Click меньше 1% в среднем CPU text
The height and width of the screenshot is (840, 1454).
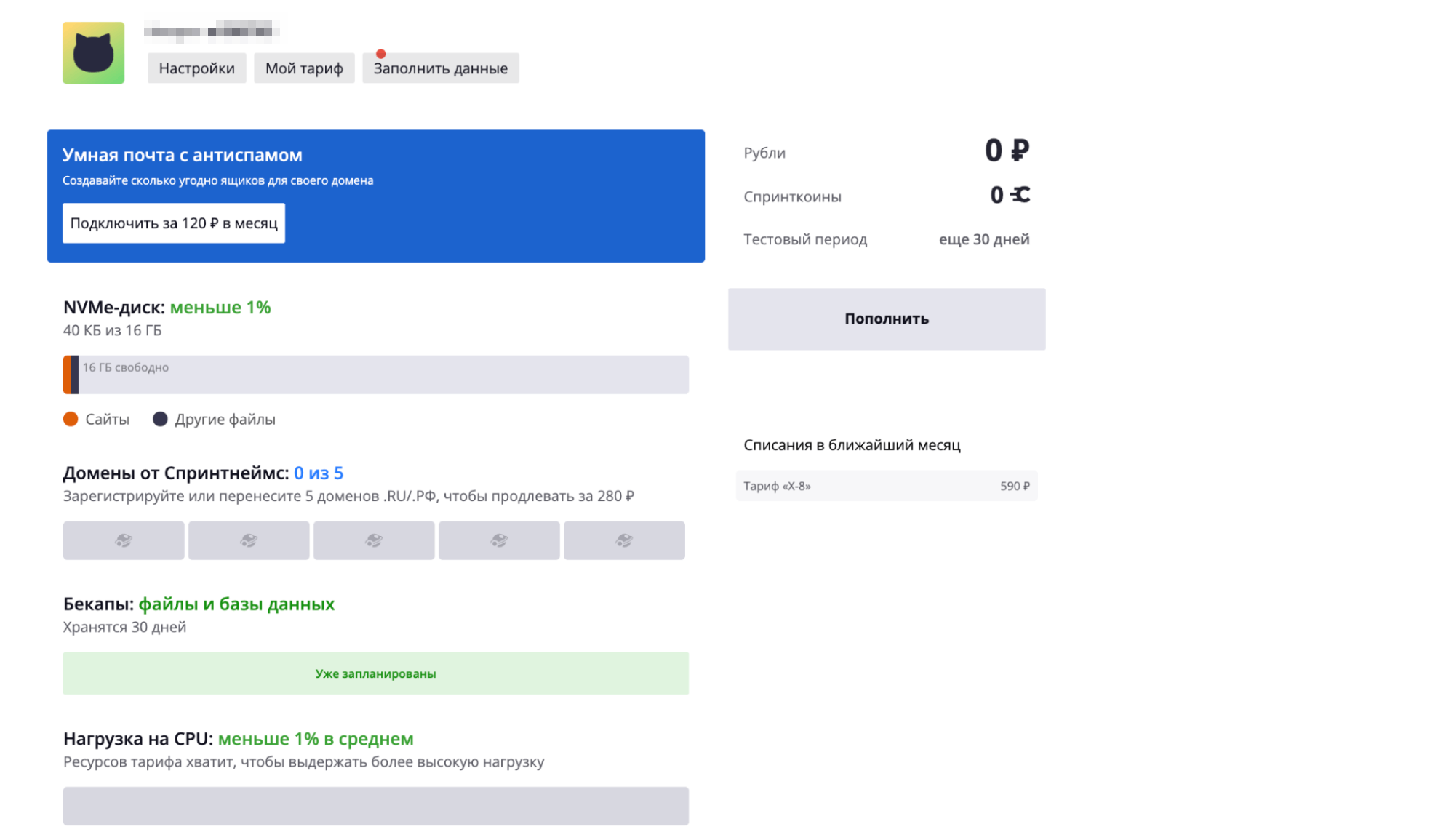point(316,739)
